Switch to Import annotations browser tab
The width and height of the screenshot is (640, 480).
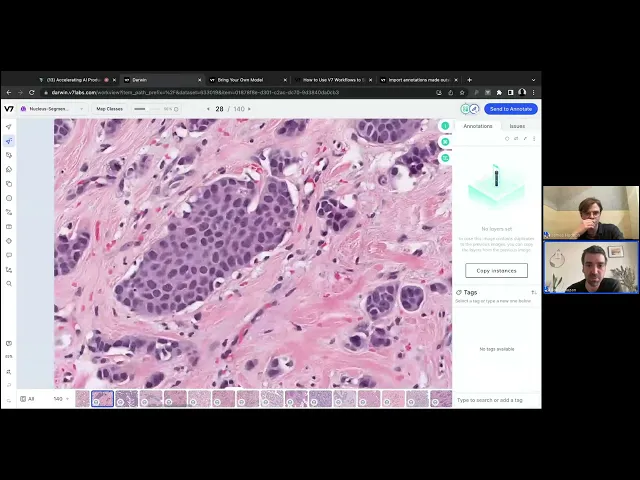[x=417, y=80]
